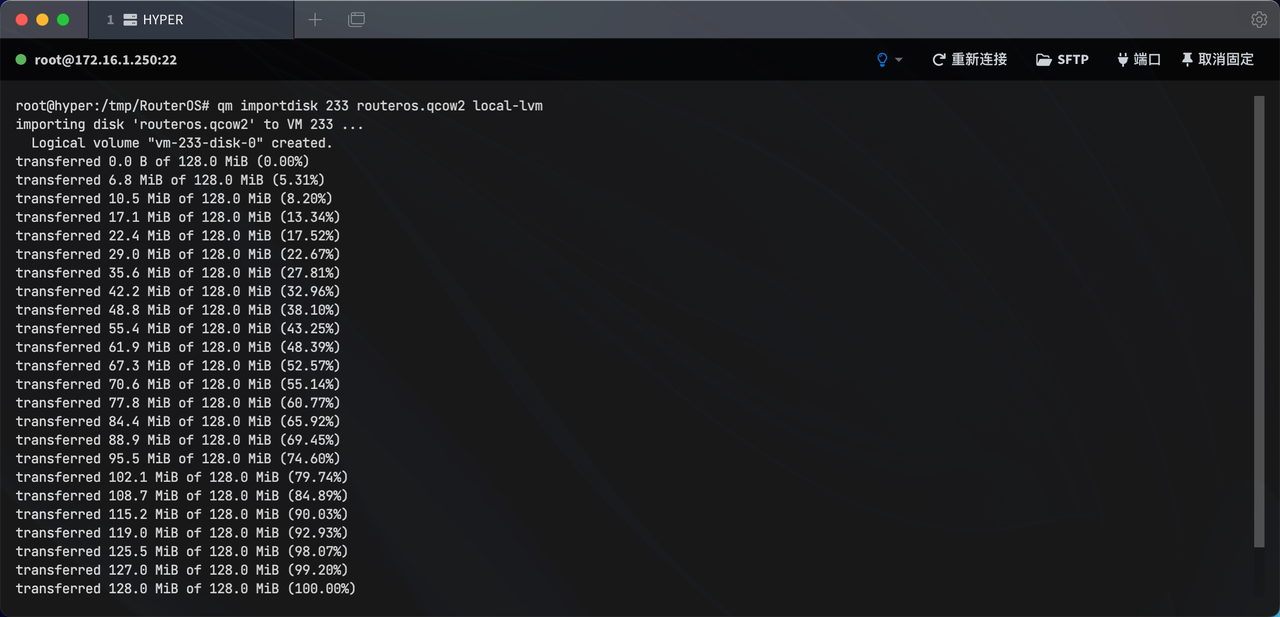The width and height of the screenshot is (1280, 617).
Task: Click the root@172.16.1.250:22 host label
Action: point(106,60)
